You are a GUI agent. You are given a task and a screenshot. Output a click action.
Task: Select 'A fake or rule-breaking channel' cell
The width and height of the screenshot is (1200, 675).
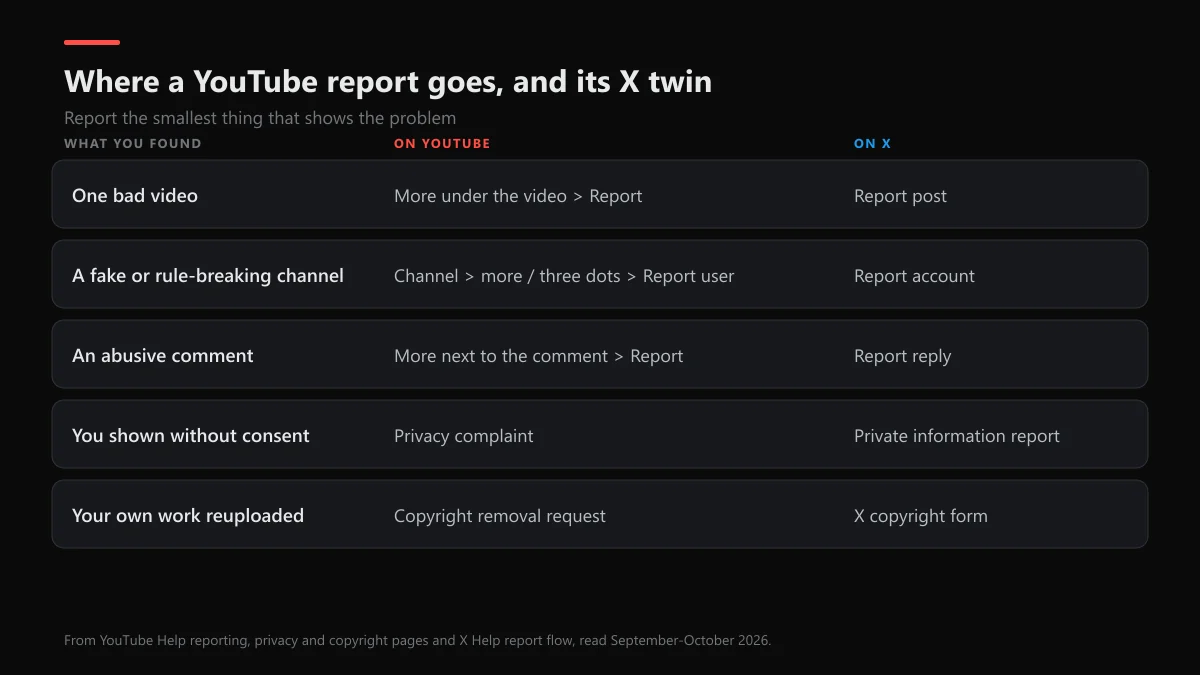click(x=208, y=276)
